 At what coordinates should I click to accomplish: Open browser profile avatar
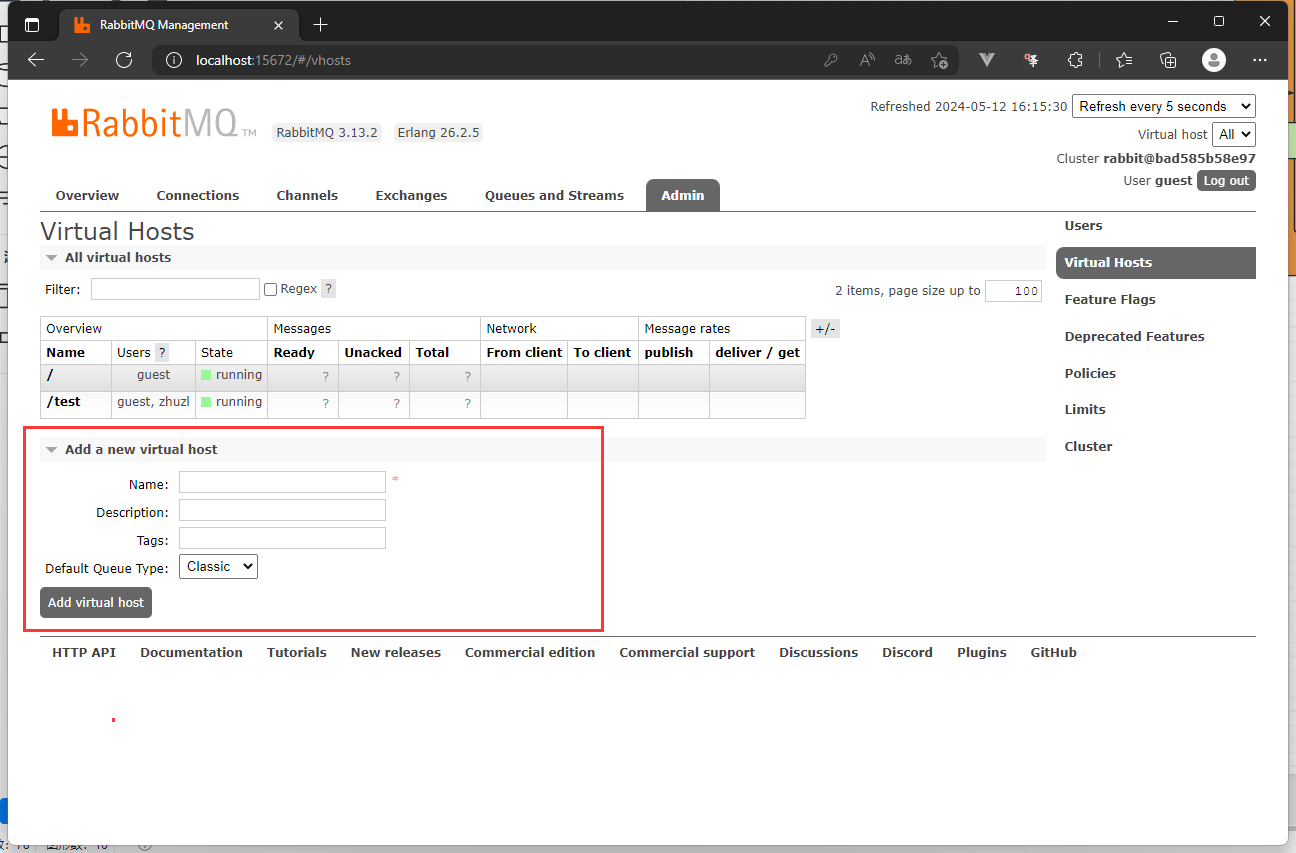tap(1214, 60)
